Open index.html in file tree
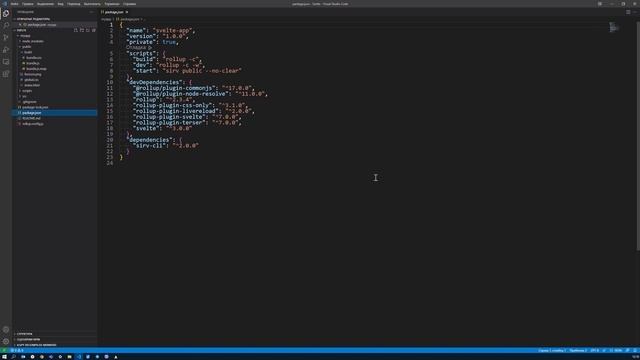 [x=32, y=85]
